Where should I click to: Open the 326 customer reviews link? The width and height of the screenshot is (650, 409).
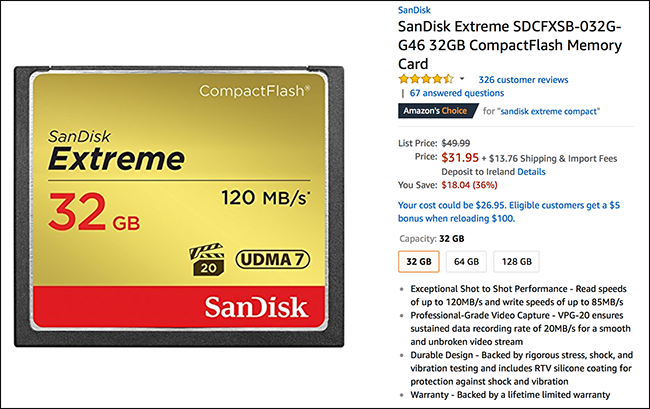point(523,79)
